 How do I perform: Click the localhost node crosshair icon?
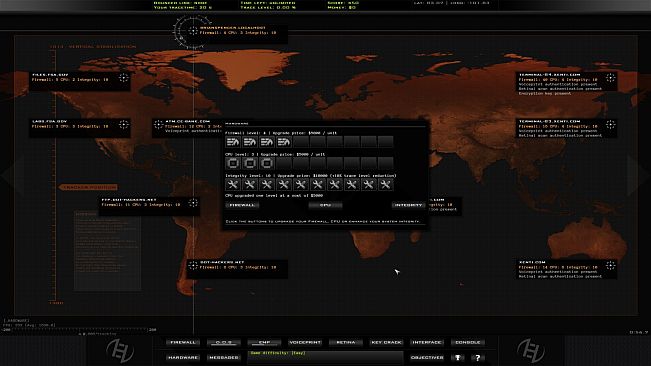click(x=193, y=30)
